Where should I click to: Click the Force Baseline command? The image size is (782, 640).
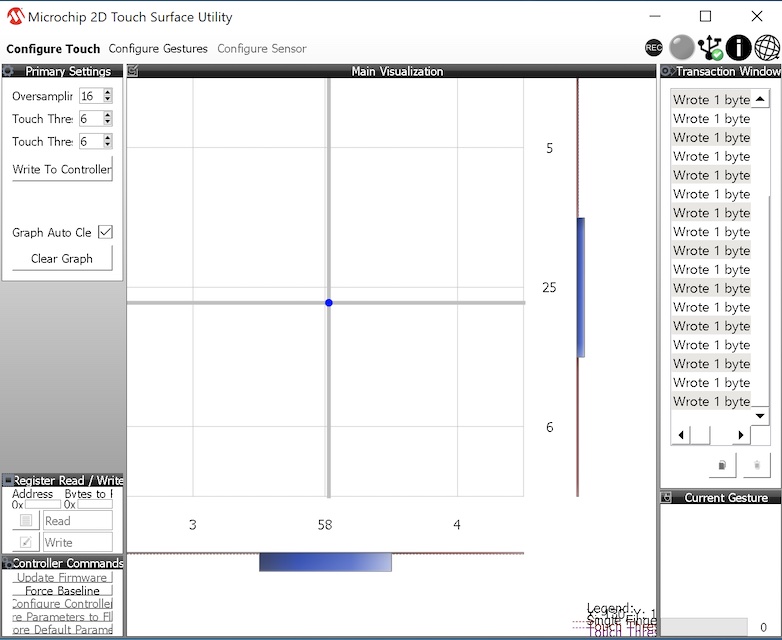click(x=62, y=591)
